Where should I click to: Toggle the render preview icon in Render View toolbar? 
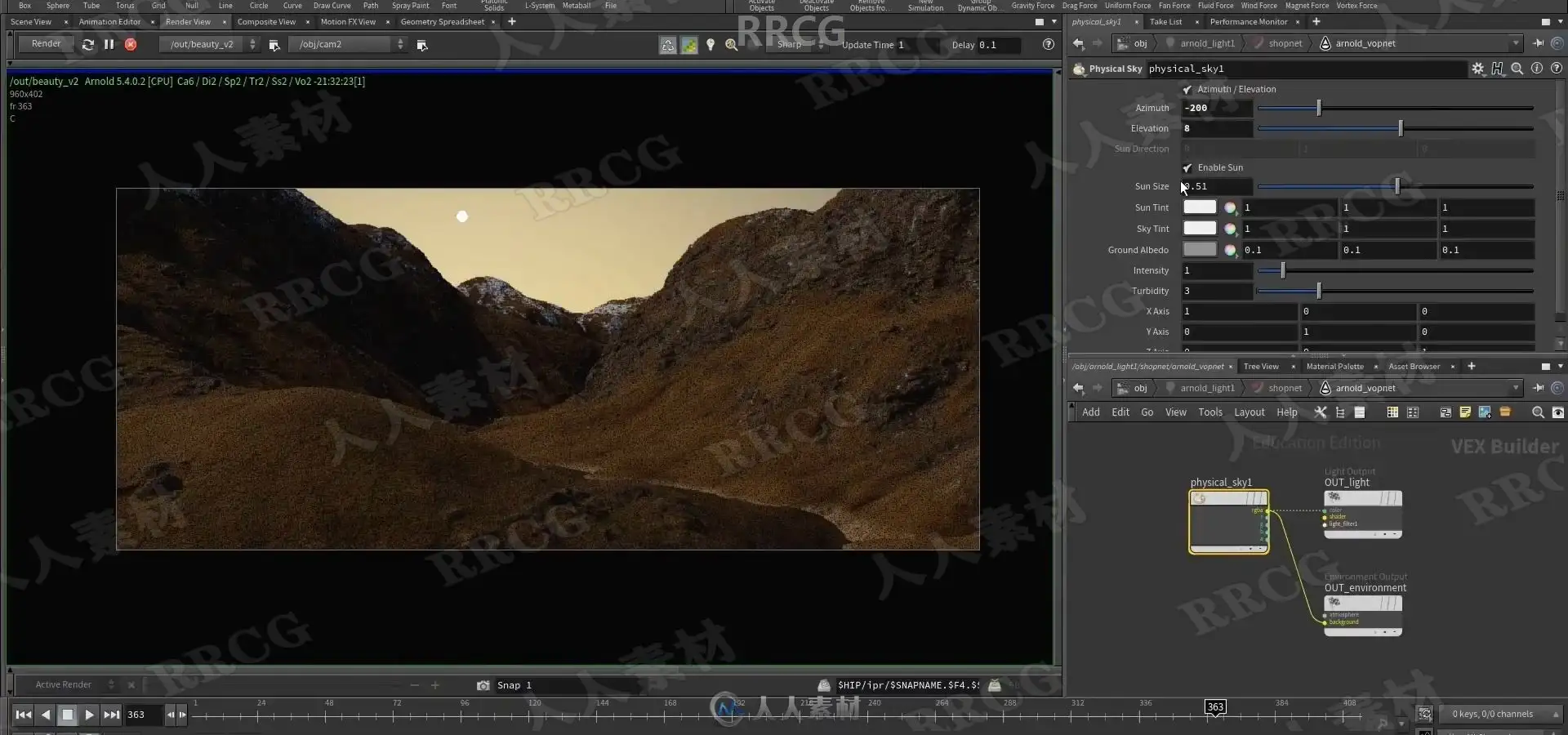(x=668, y=45)
